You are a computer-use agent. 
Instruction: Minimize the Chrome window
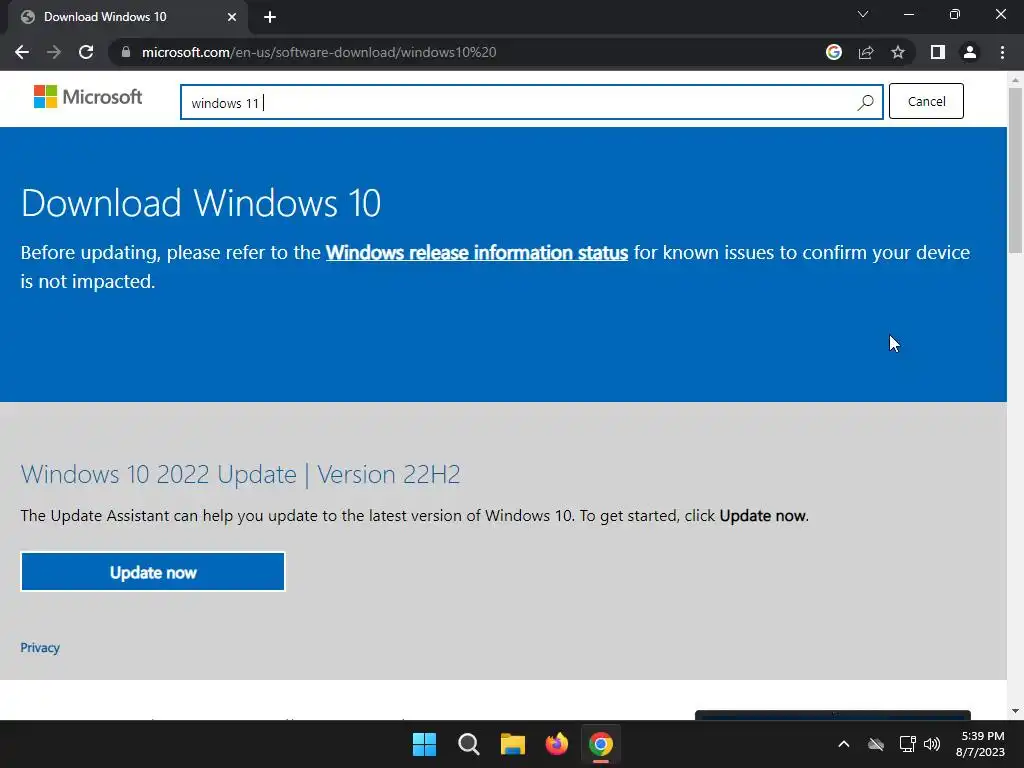click(908, 14)
